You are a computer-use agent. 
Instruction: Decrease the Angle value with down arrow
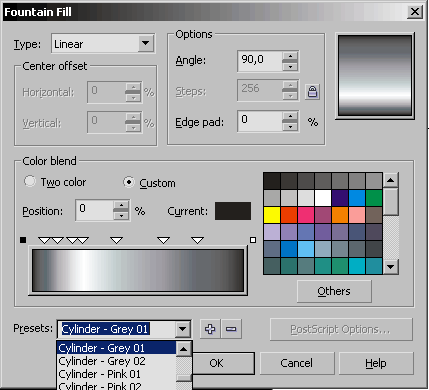coord(290,66)
